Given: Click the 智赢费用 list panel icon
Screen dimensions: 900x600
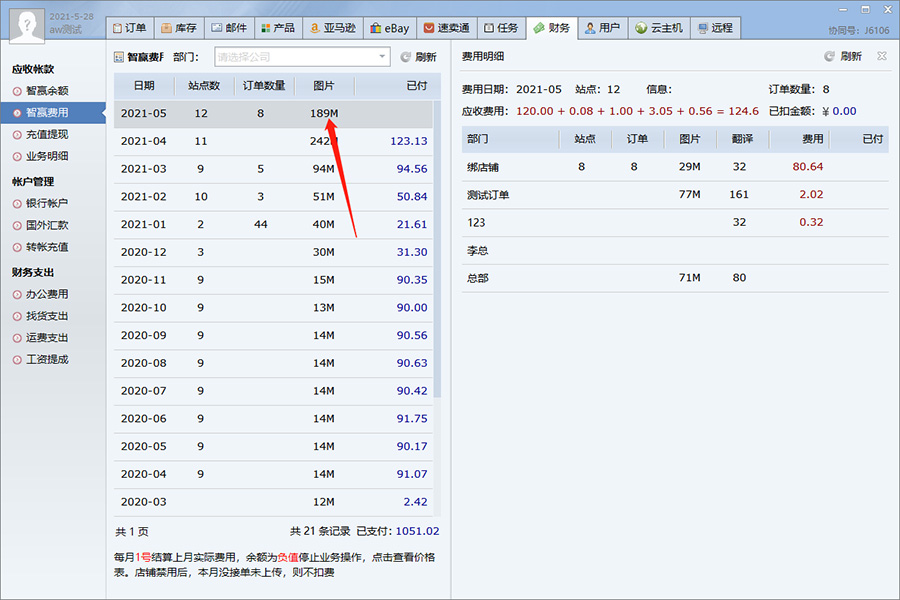Looking at the screenshot, I should click(x=119, y=58).
